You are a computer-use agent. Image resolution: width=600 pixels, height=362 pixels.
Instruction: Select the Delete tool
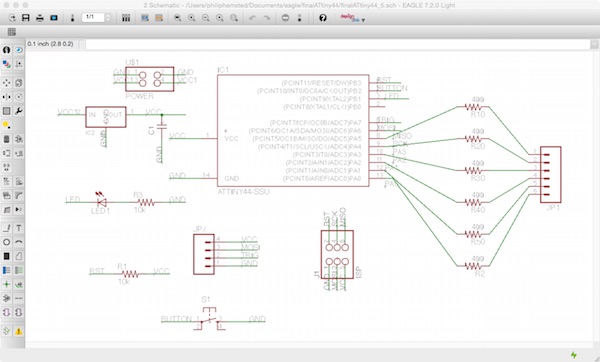[x=7, y=139]
